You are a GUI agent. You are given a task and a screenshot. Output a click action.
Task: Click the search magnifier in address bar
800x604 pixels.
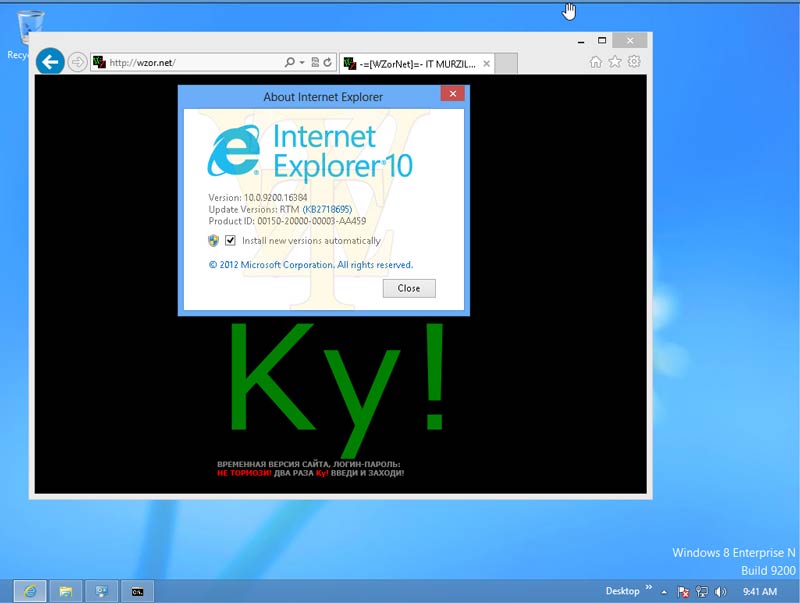289,62
